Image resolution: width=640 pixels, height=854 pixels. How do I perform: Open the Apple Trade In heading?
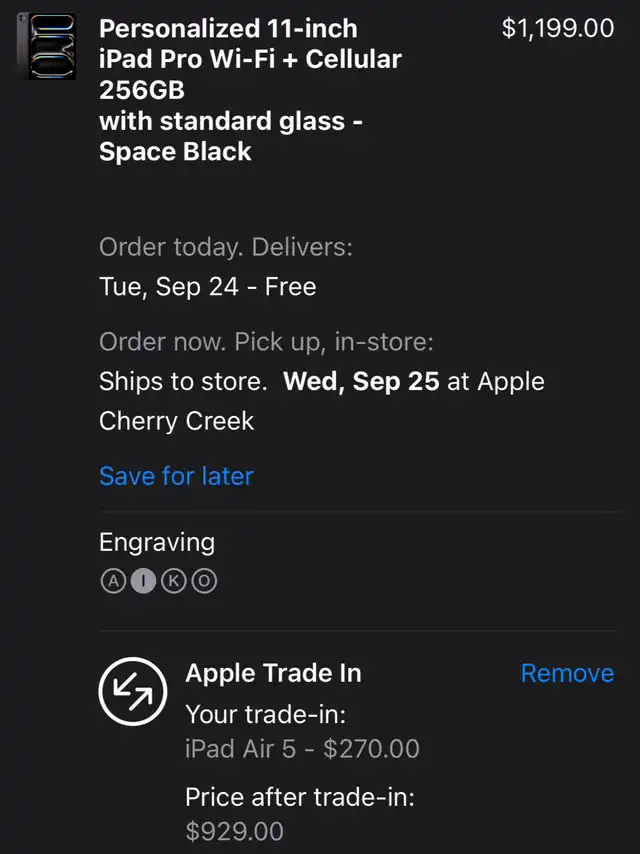pos(273,673)
